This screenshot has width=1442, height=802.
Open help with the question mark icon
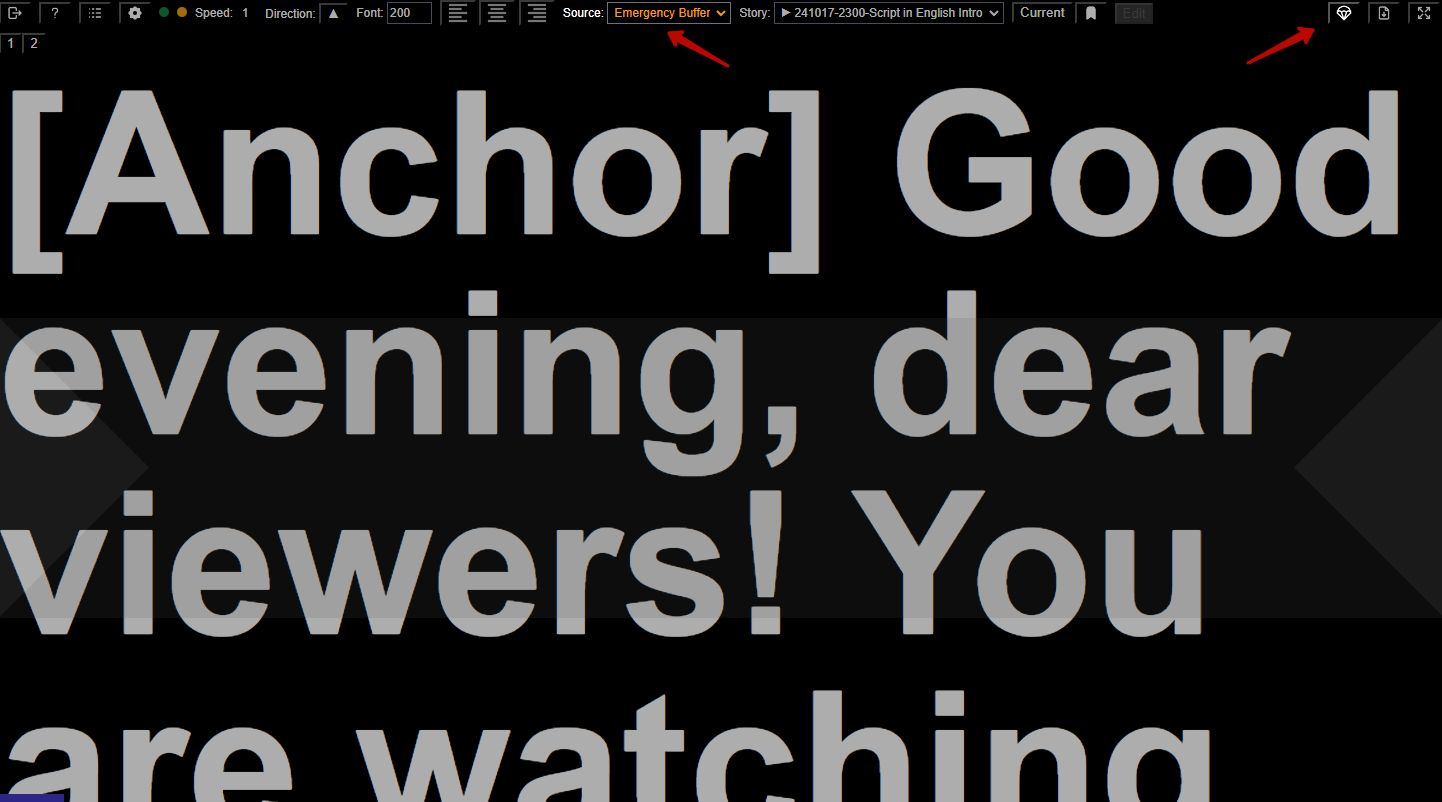click(55, 13)
